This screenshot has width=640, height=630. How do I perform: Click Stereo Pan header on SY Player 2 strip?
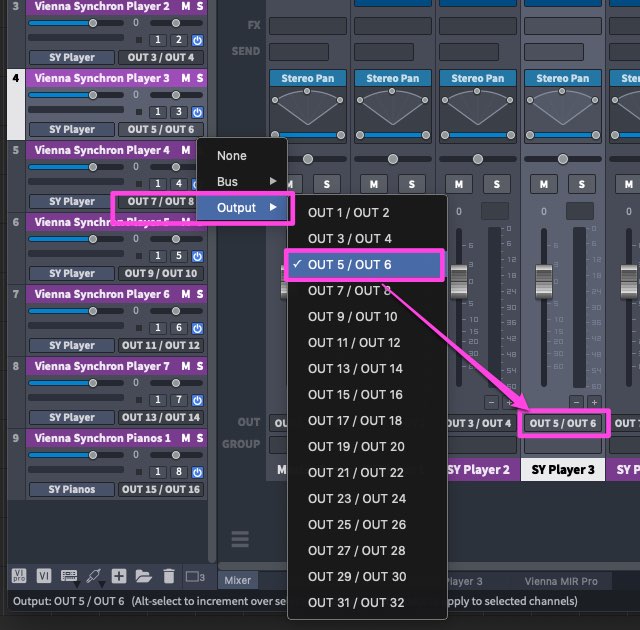click(478, 78)
